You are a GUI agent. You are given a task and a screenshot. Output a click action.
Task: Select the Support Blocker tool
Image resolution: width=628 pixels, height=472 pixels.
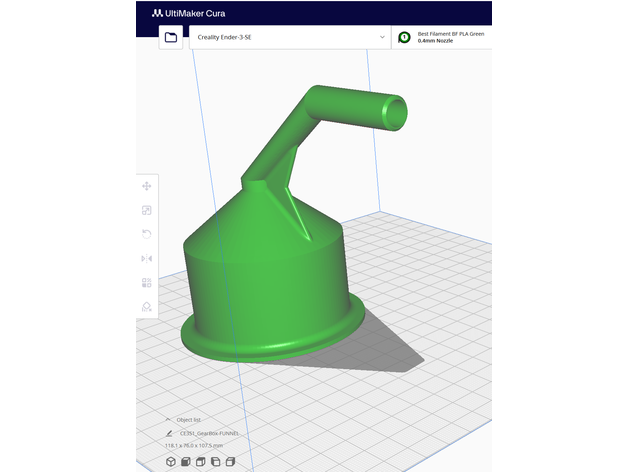[147, 307]
